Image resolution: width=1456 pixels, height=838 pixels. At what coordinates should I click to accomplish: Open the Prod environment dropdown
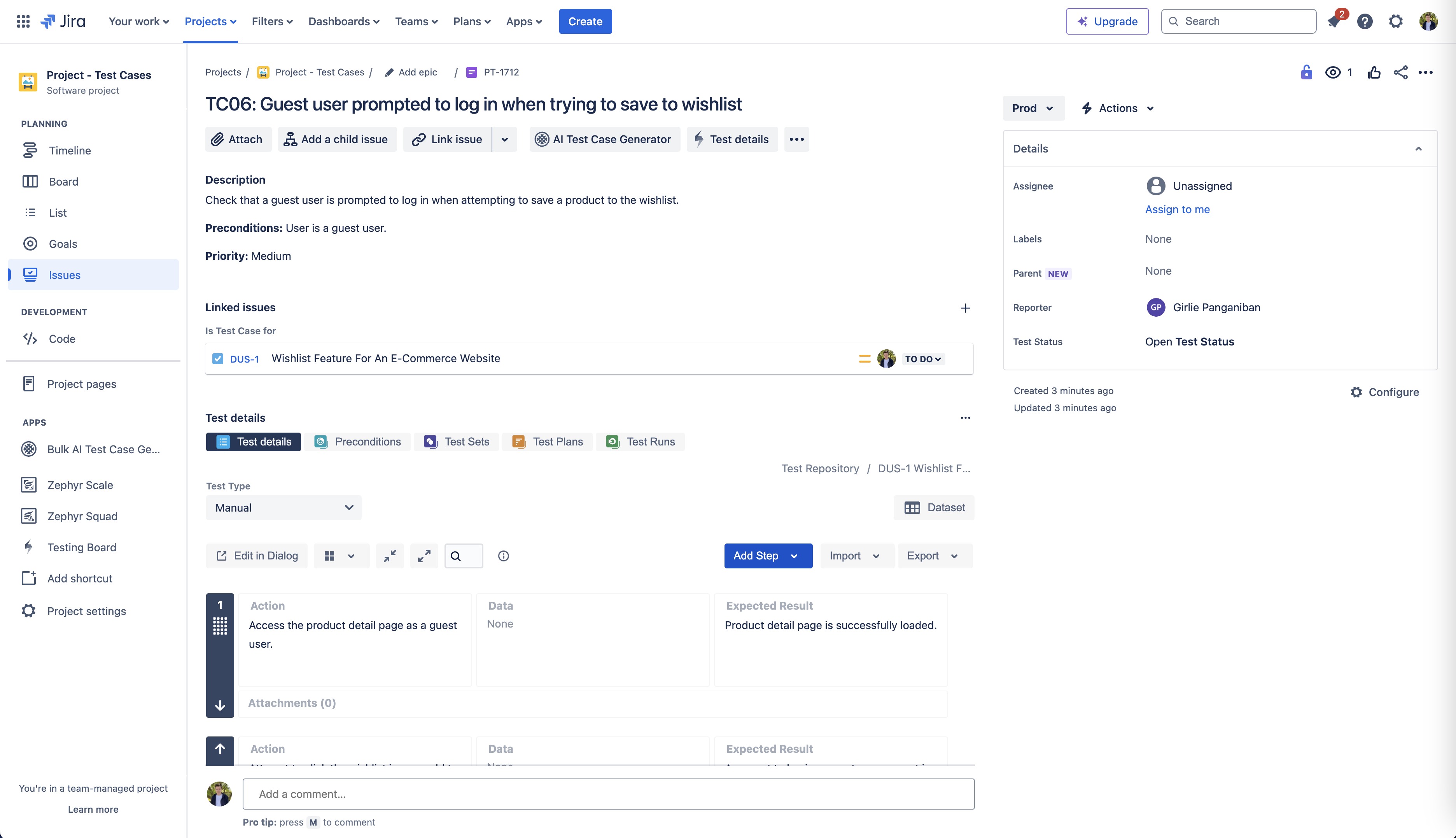coord(1032,108)
